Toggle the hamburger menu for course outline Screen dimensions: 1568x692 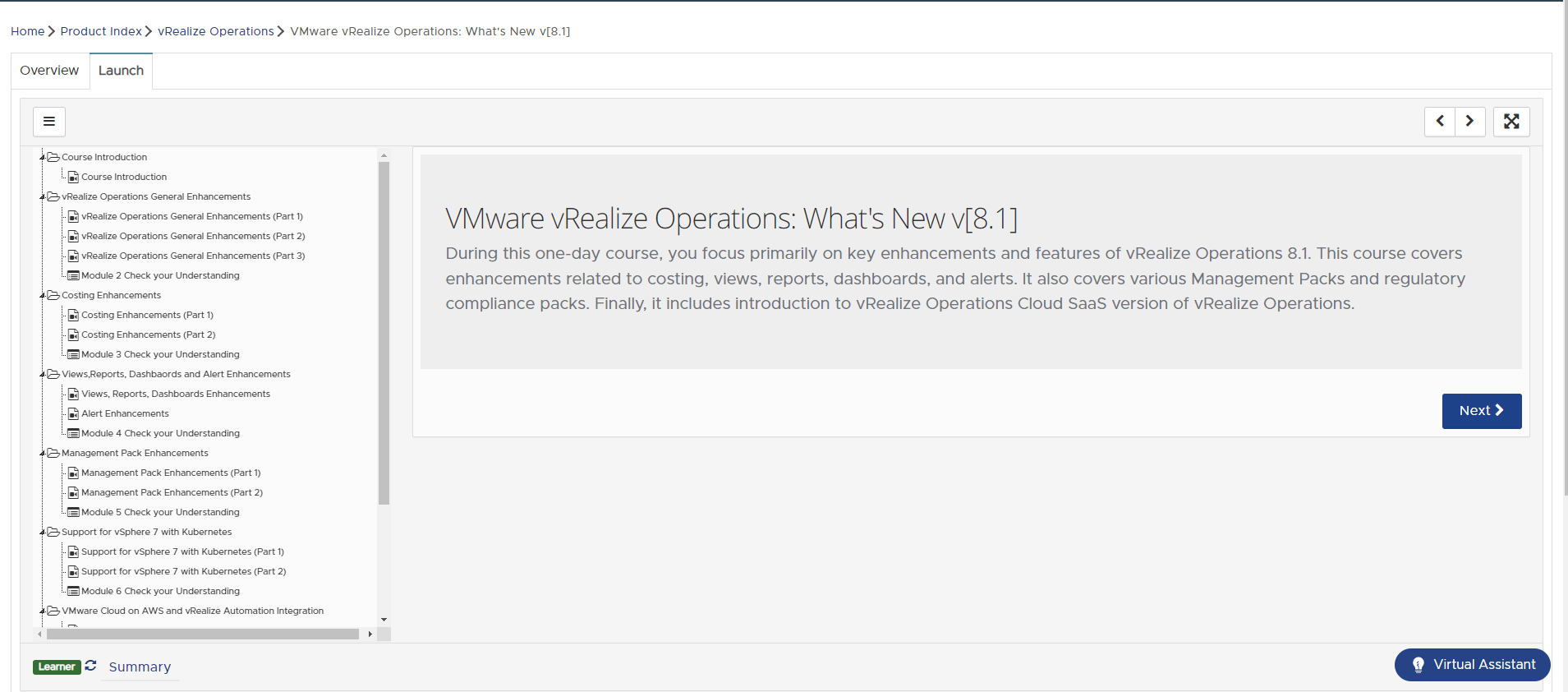pos(49,122)
